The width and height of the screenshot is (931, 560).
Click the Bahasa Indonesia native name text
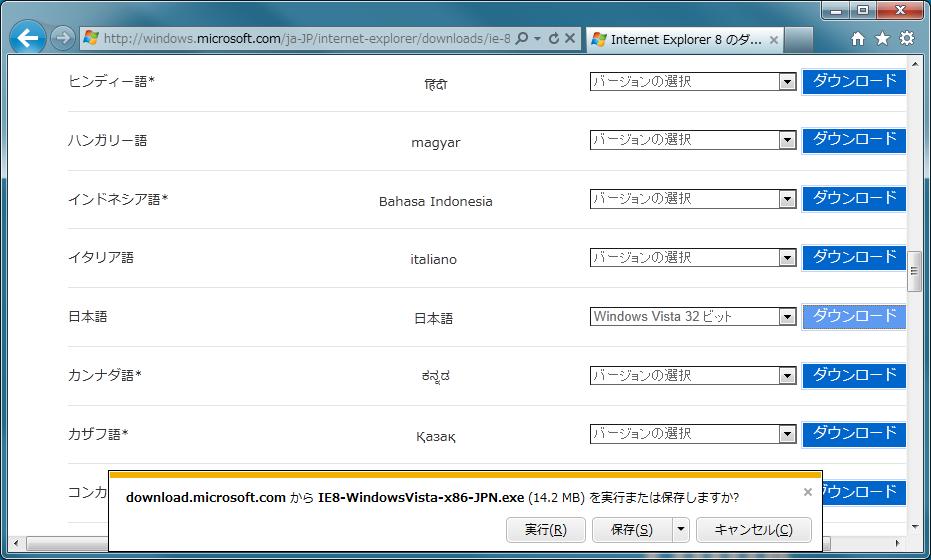tap(436, 202)
